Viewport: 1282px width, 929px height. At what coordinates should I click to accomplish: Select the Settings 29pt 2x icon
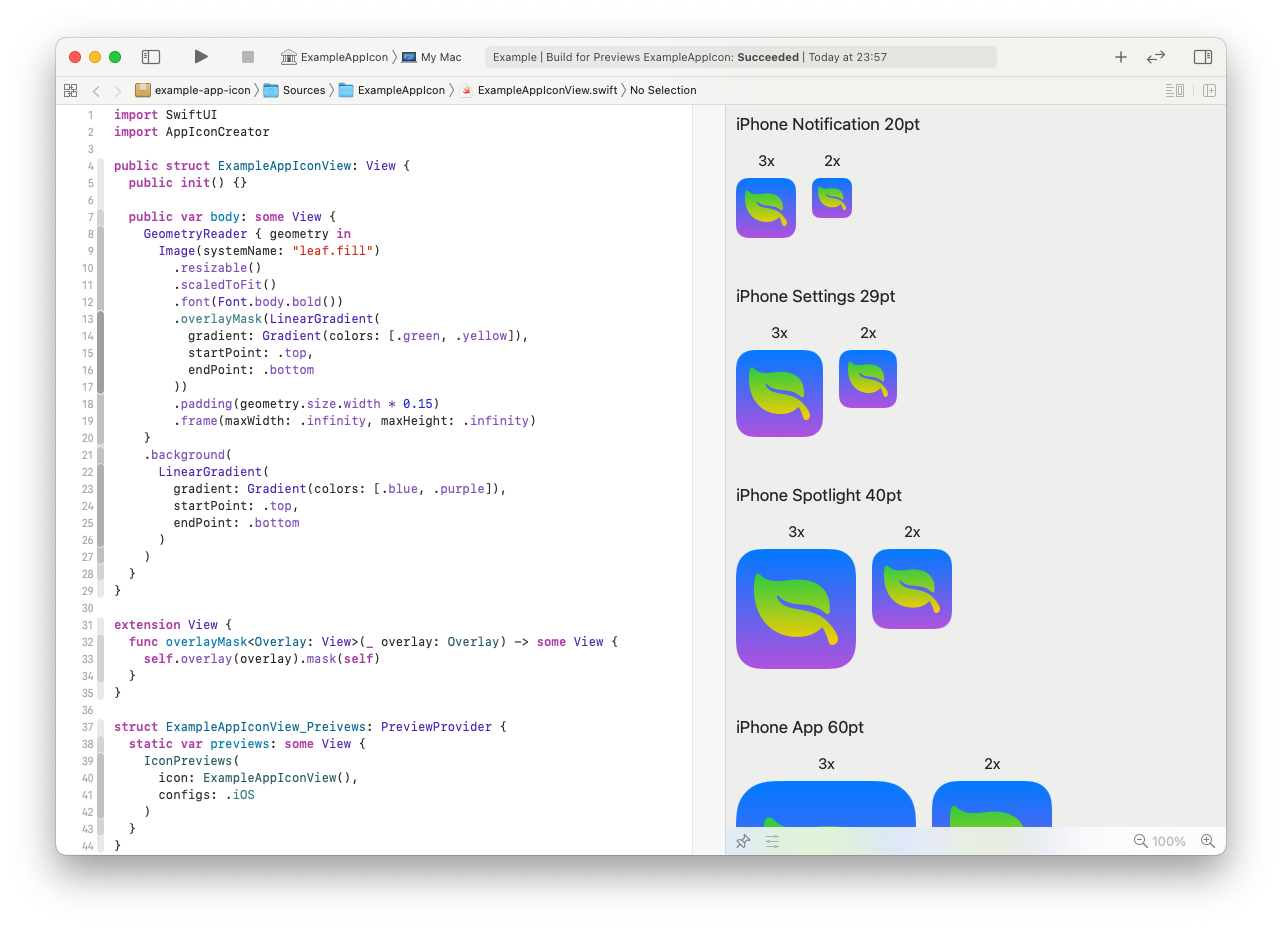pos(868,379)
